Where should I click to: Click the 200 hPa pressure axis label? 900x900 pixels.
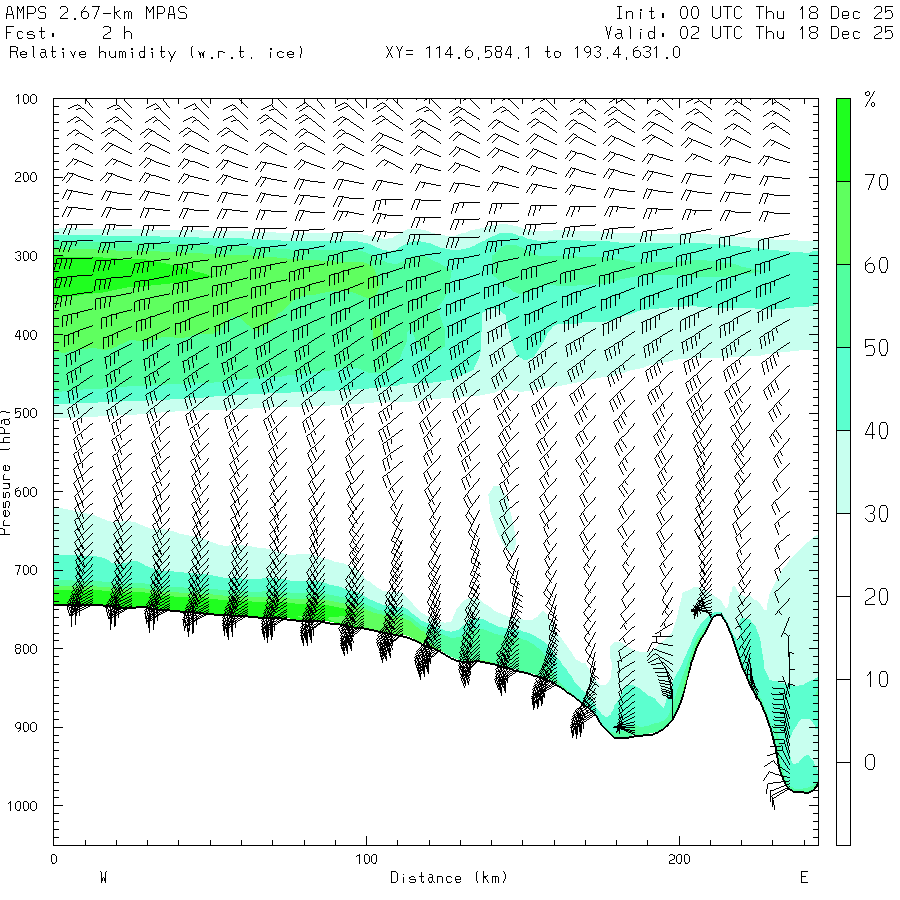coord(26,177)
